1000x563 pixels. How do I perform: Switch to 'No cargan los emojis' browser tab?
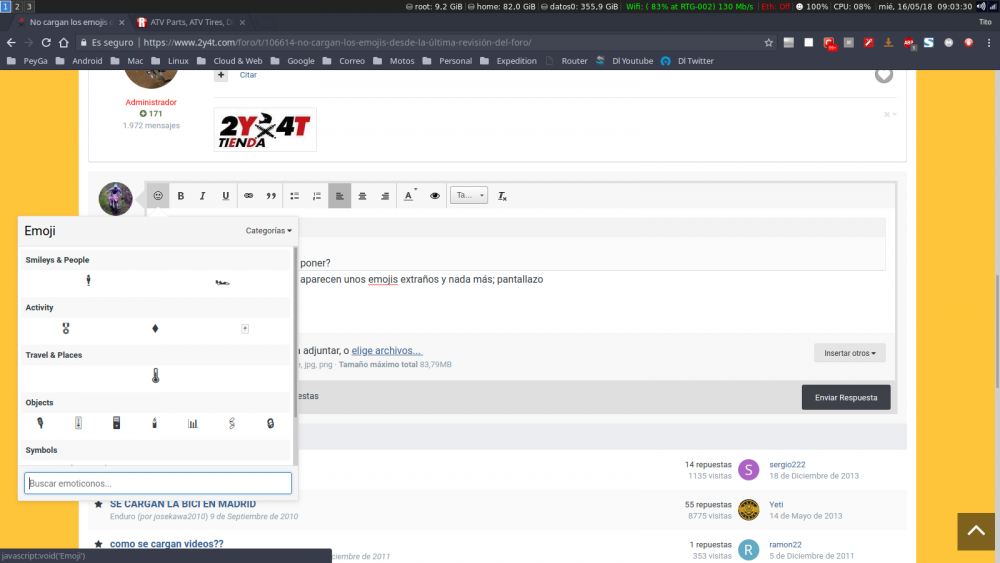[69, 22]
